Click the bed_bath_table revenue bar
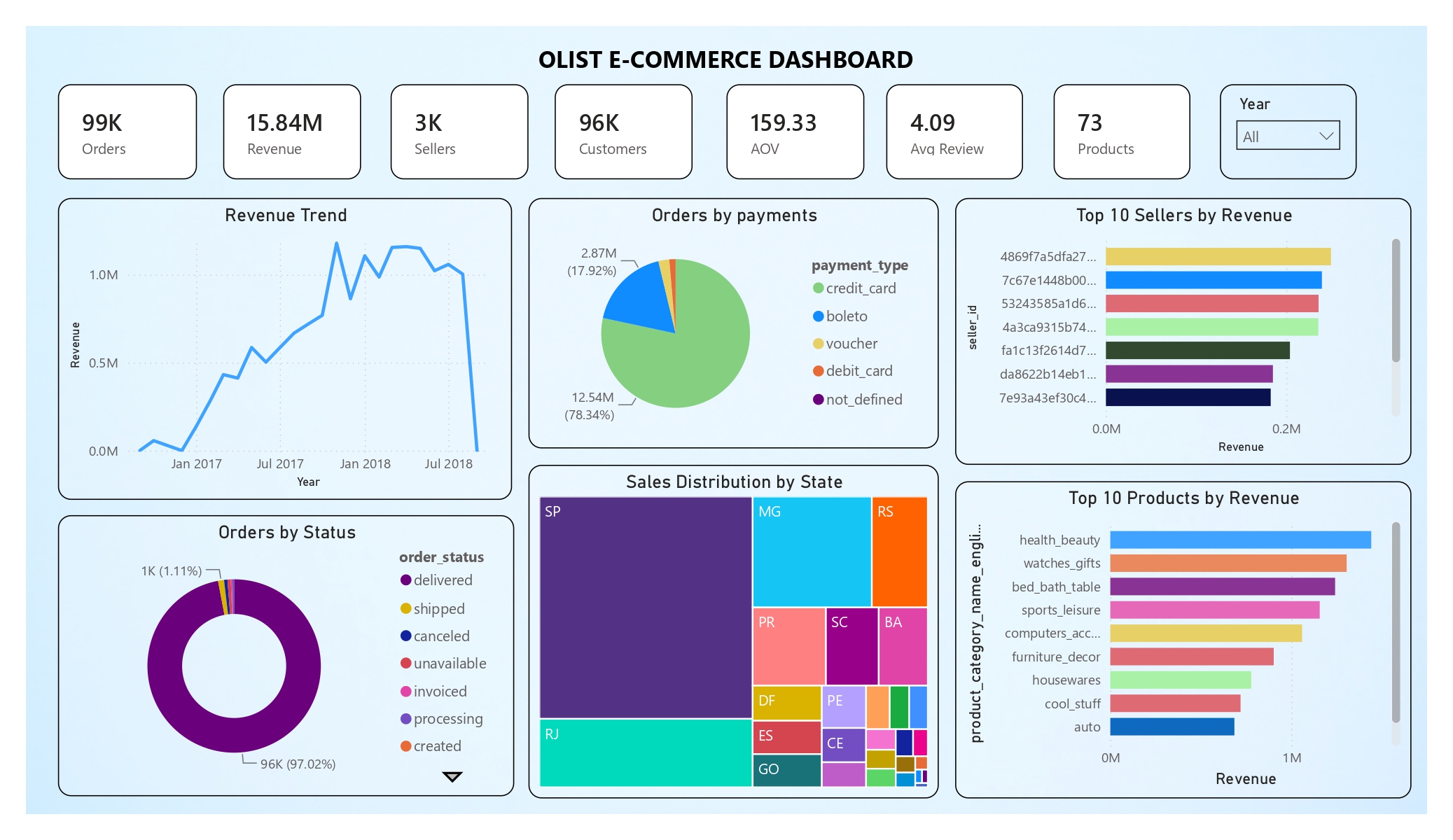1453x840 pixels. click(1223, 587)
